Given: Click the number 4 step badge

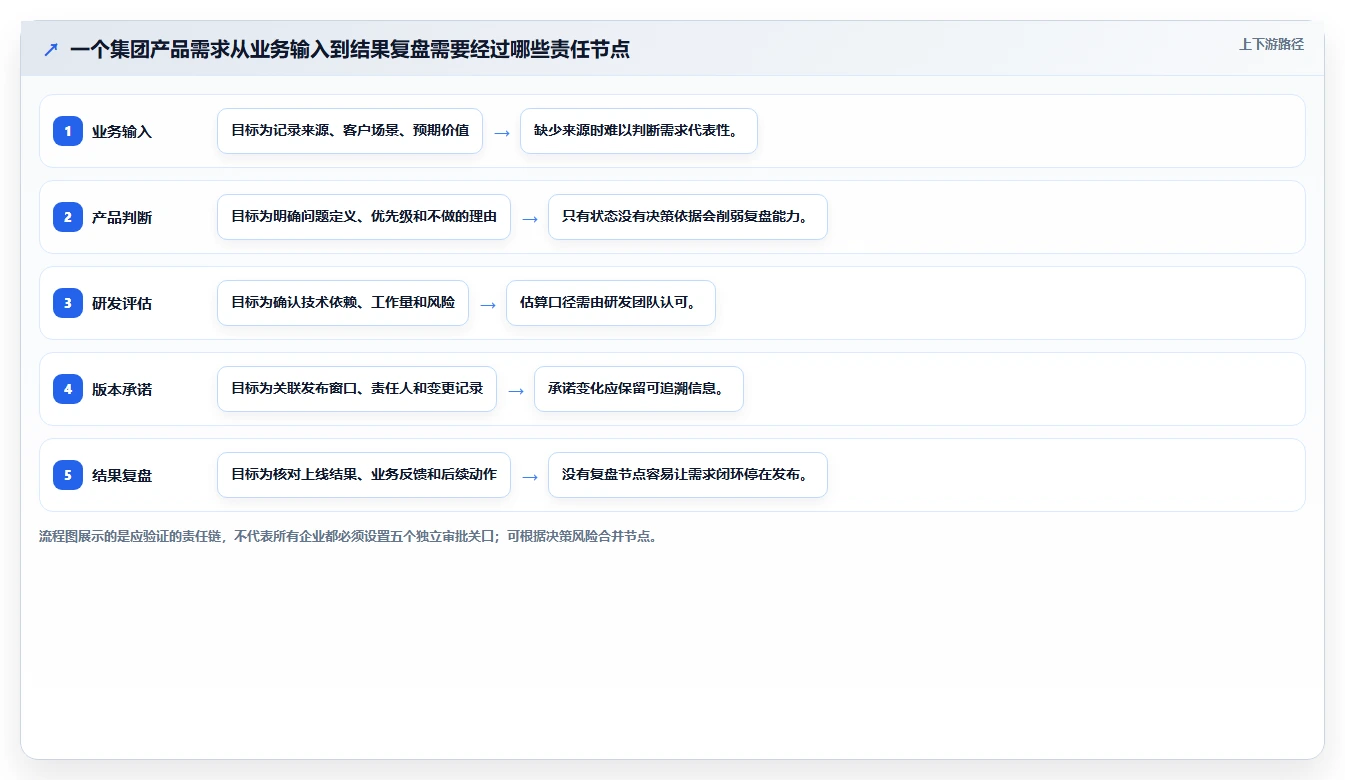Looking at the screenshot, I should click(x=68, y=388).
